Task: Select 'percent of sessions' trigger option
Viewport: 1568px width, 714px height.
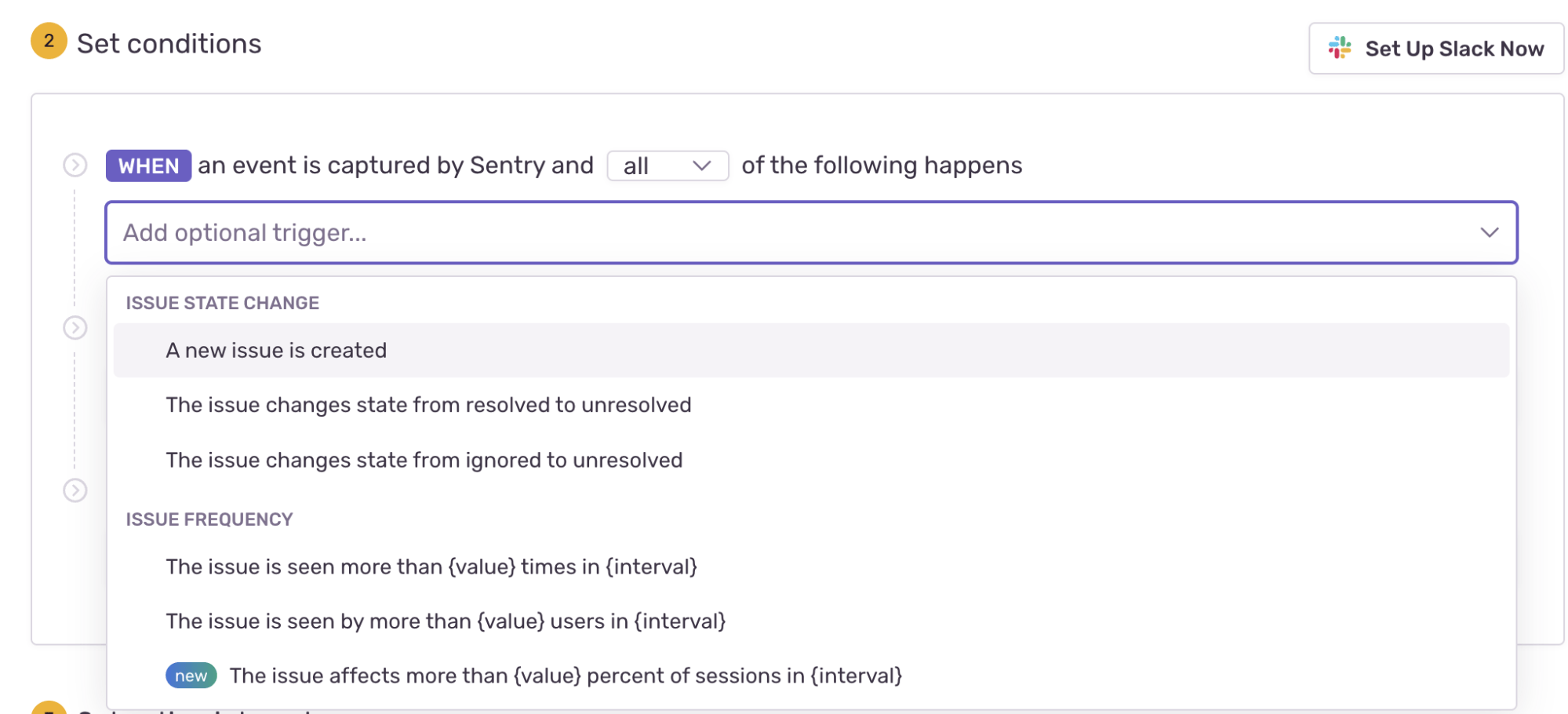Action: 565,676
